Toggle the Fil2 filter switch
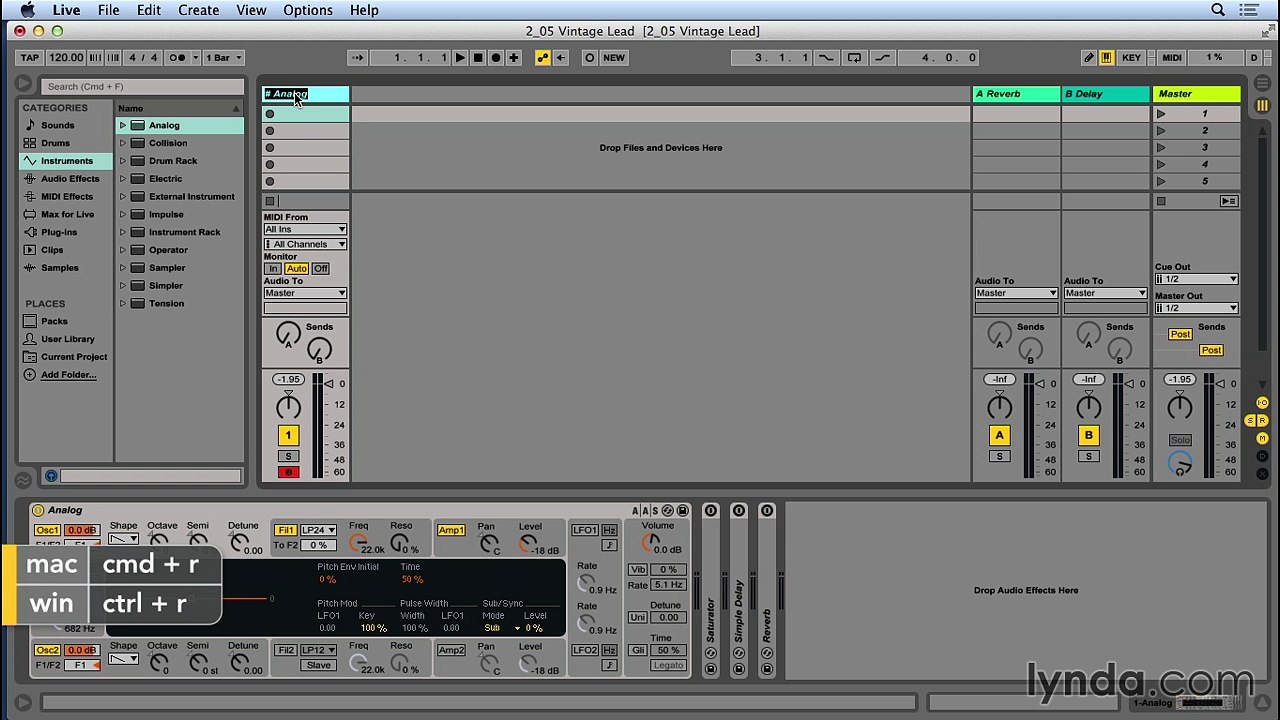The height and width of the screenshot is (720, 1280). tap(285, 650)
